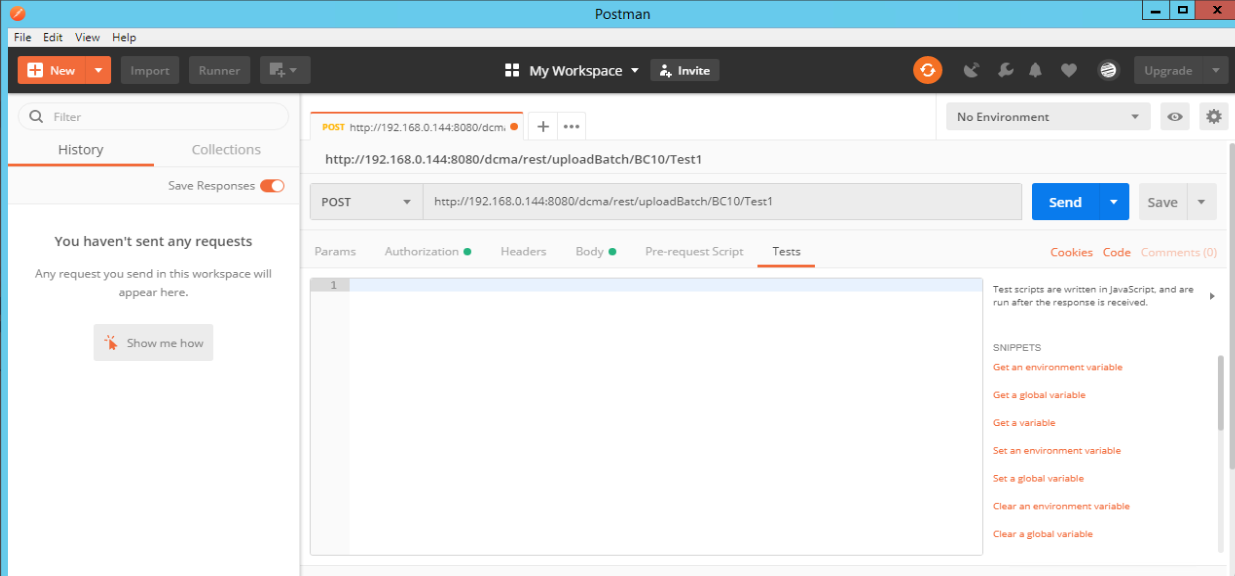Click the Upgrade button
The width and height of the screenshot is (1235, 576).
coord(1168,70)
